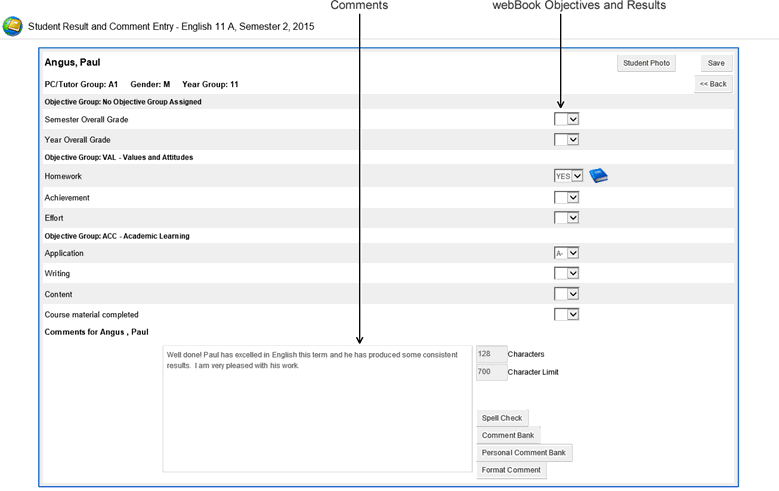Click the 'Objective Group: VAL - Values and Attitudes' header
This screenshot has width=779, height=491.
(119, 157)
